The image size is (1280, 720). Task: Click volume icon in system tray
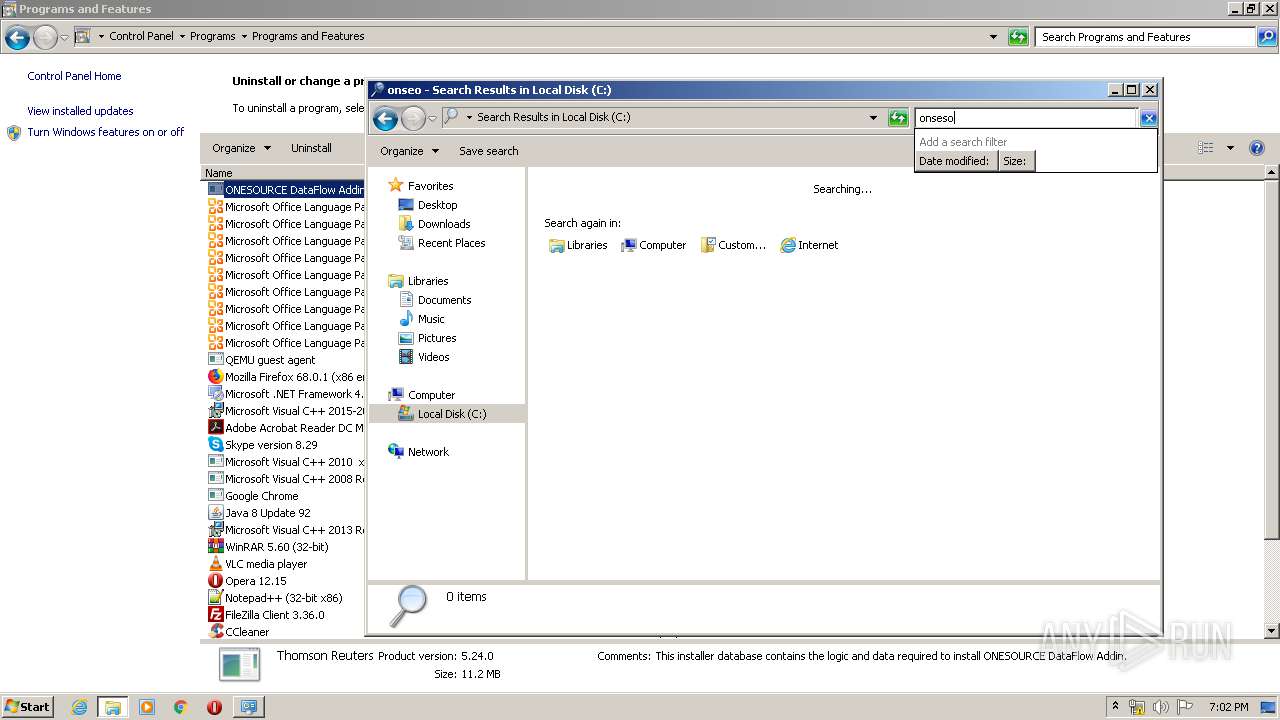1161,707
